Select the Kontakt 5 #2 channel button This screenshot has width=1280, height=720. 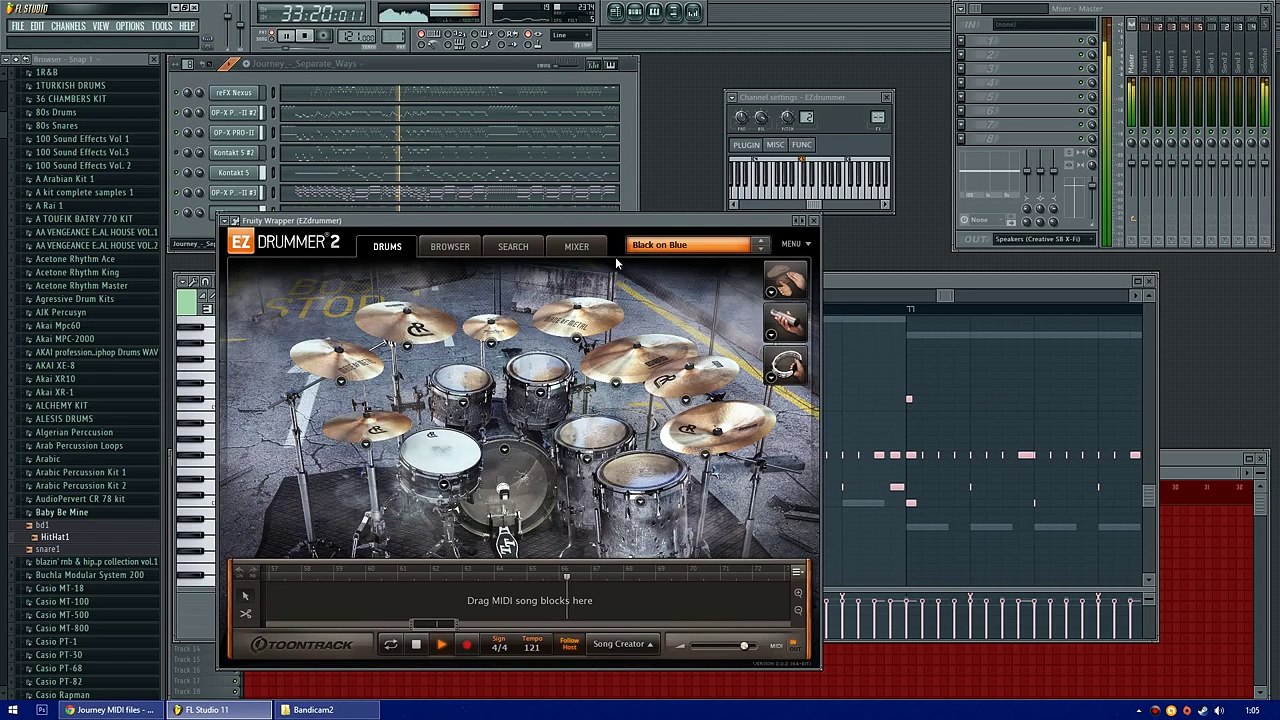point(234,153)
